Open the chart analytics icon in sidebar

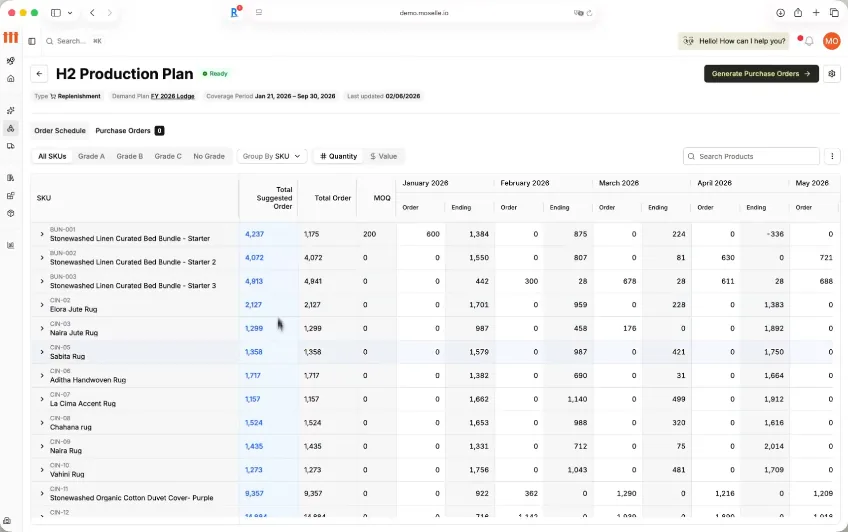point(10,245)
